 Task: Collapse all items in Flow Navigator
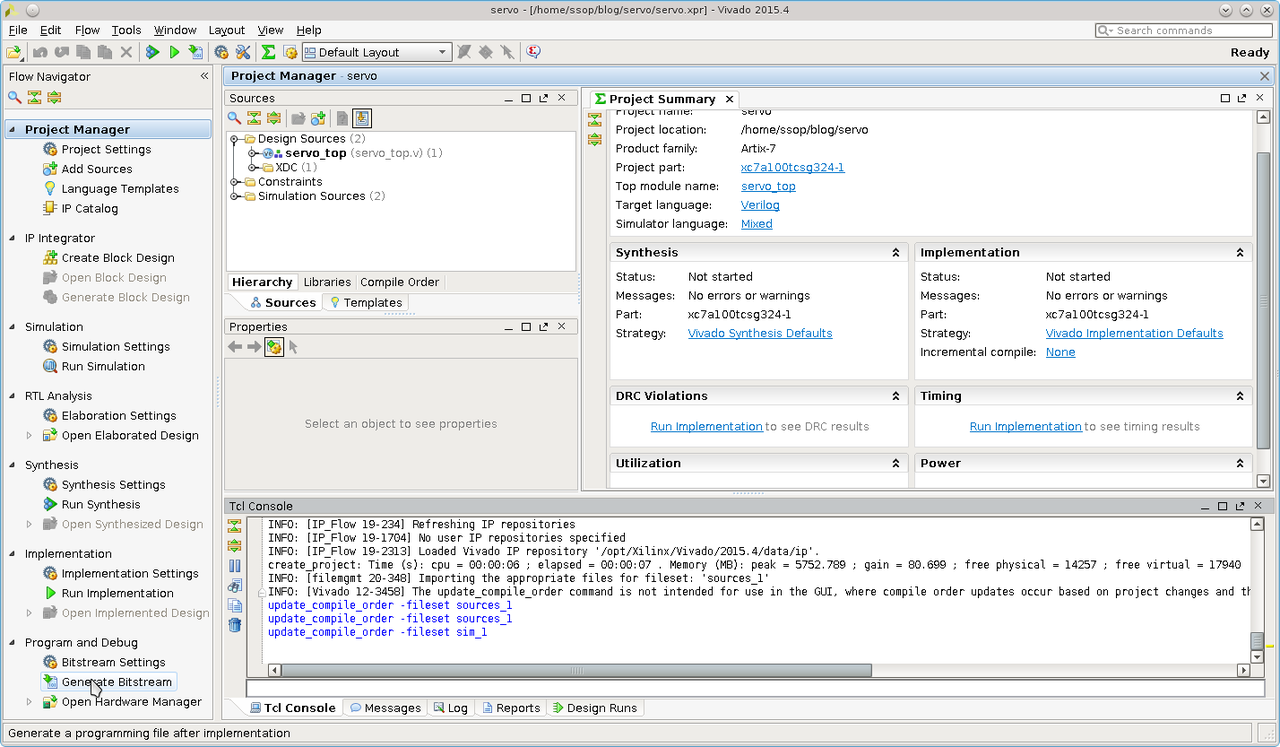[x=34, y=97]
